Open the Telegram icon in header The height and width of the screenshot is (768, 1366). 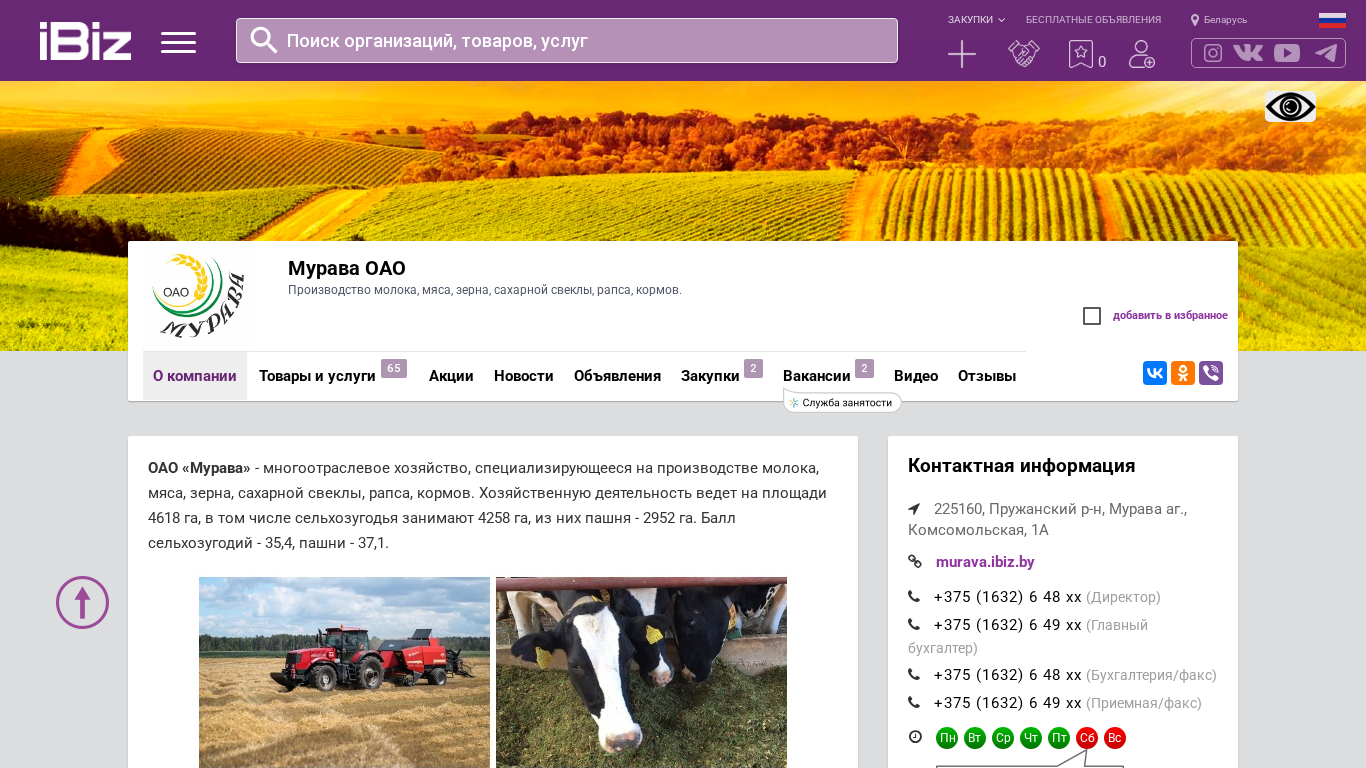point(1326,53)
